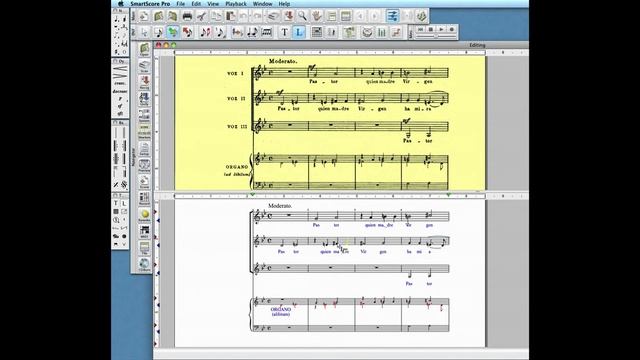Click 'Moderato.' in the lower editing score
640x360 pixels.
tap(280, 206)
